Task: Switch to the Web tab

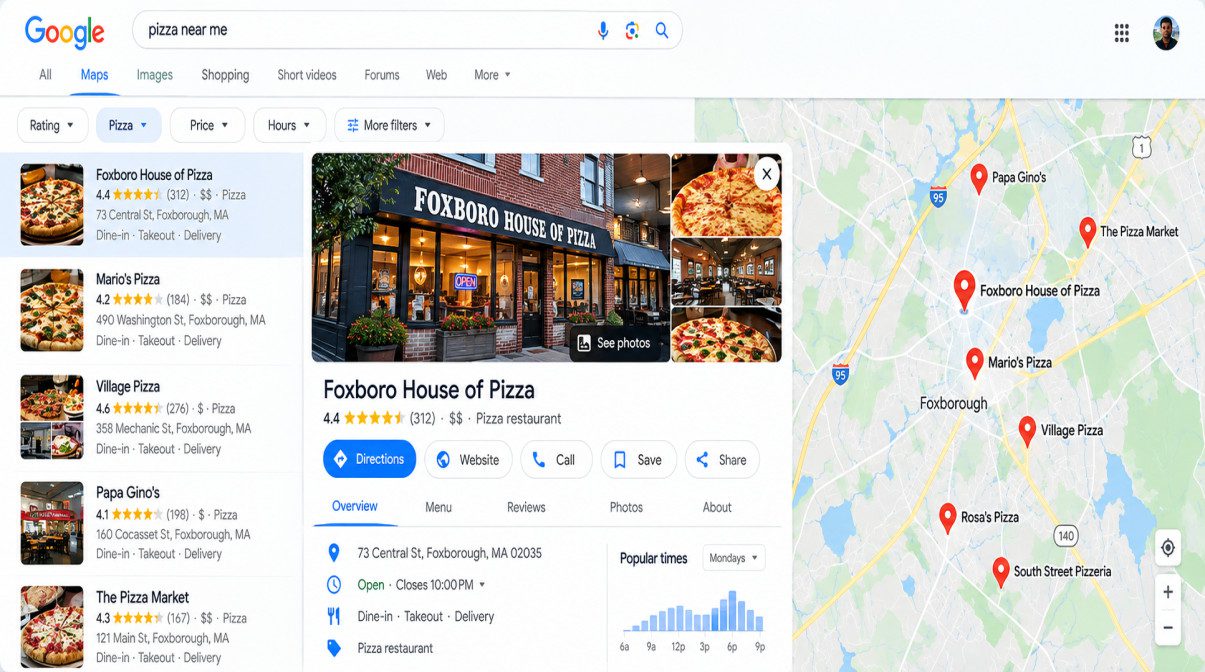Action: [436, 75]
